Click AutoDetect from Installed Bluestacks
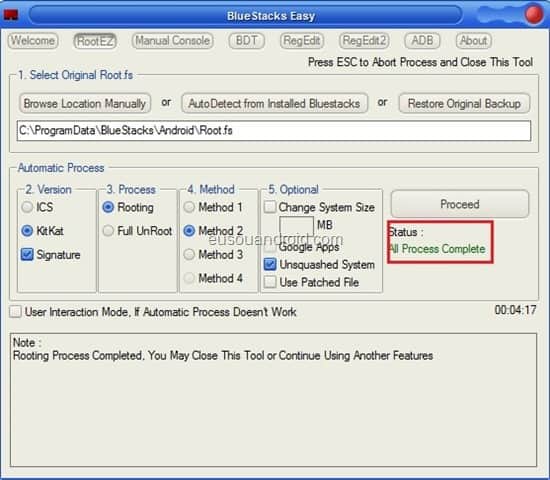This screenshot has height=480, width=550. pyautogui.click(x=274, y=104)
